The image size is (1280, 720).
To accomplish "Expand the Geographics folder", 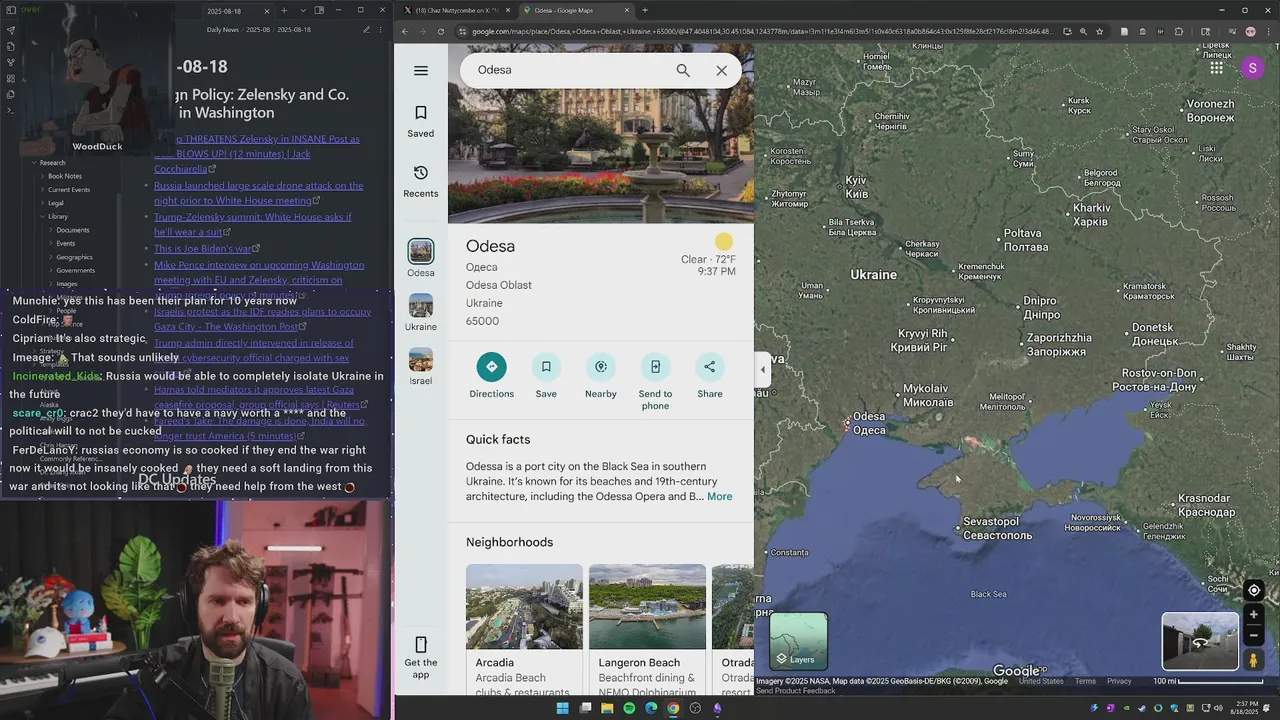I will pyautogui.click(x=51, y=257).
